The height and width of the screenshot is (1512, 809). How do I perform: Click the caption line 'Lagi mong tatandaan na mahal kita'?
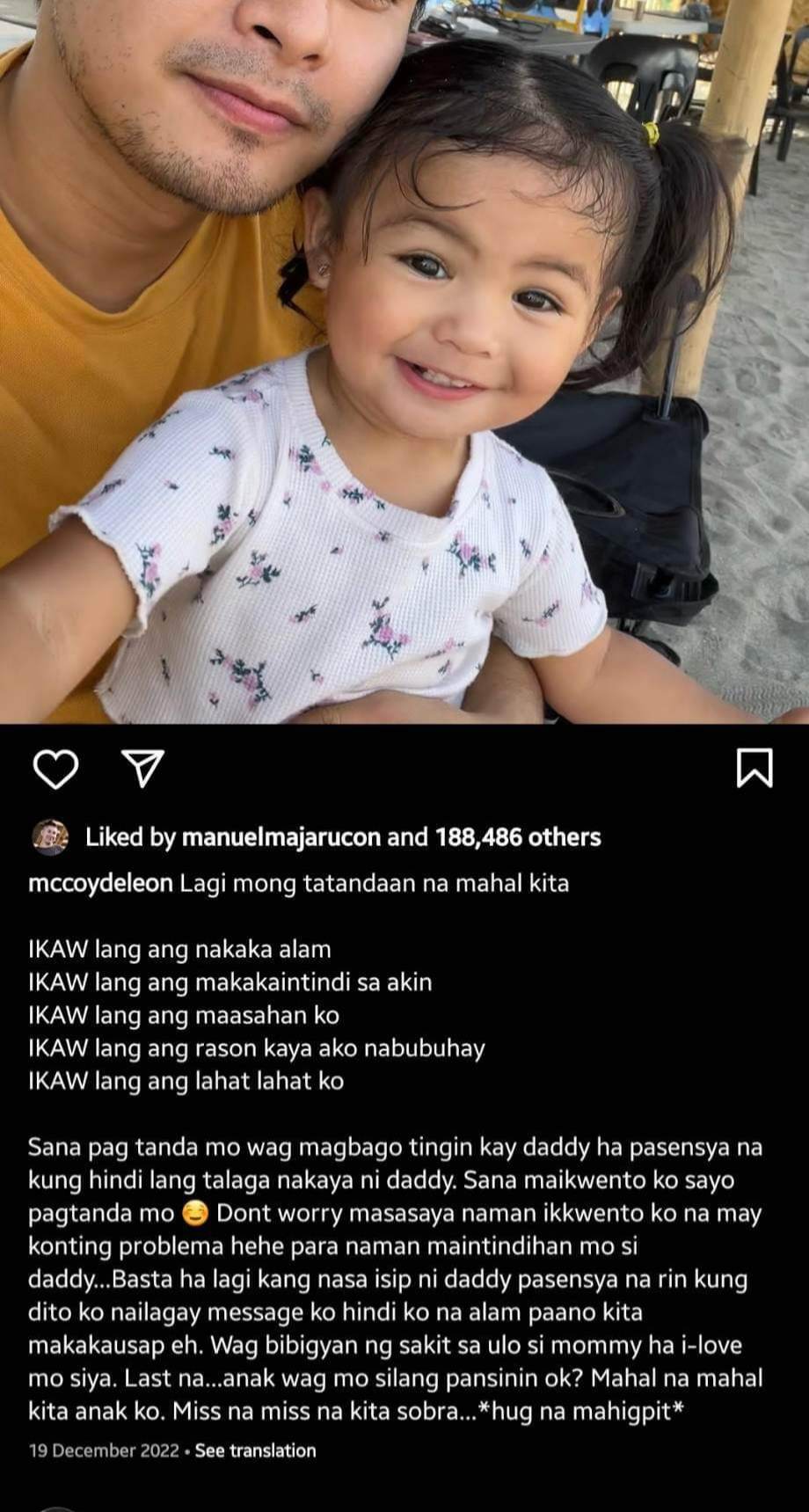375,884
